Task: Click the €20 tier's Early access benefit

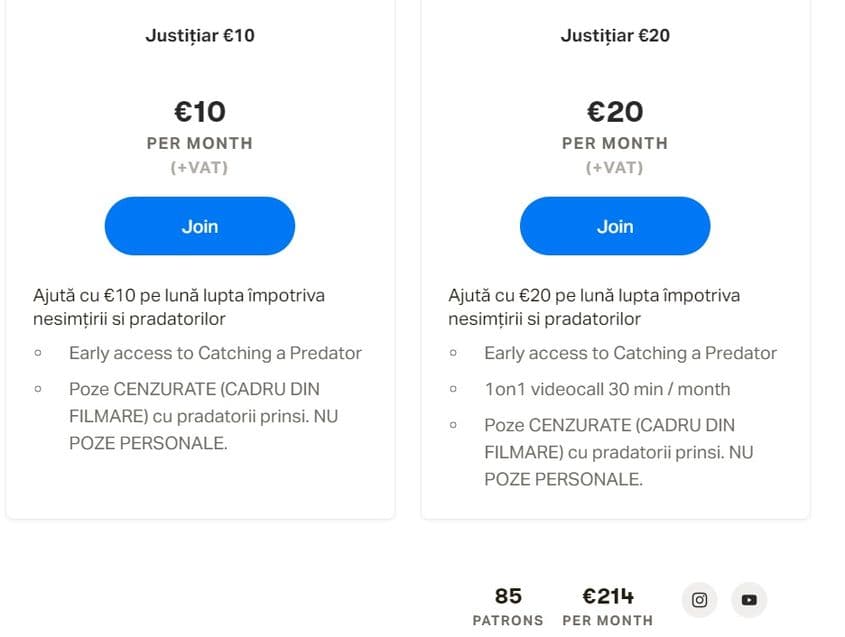Action: 630,353
